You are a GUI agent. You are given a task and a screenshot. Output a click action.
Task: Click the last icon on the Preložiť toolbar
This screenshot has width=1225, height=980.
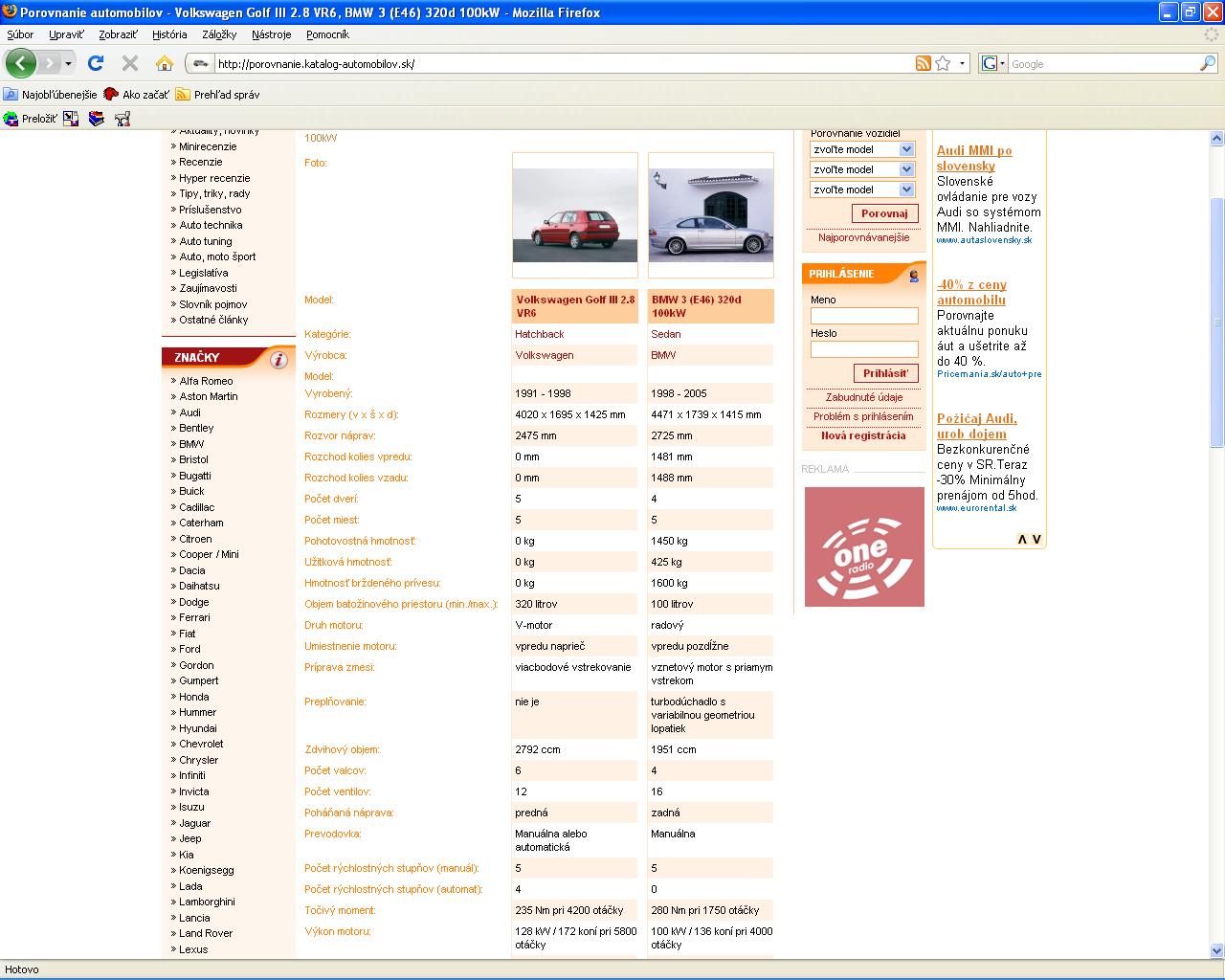[122, 119]
